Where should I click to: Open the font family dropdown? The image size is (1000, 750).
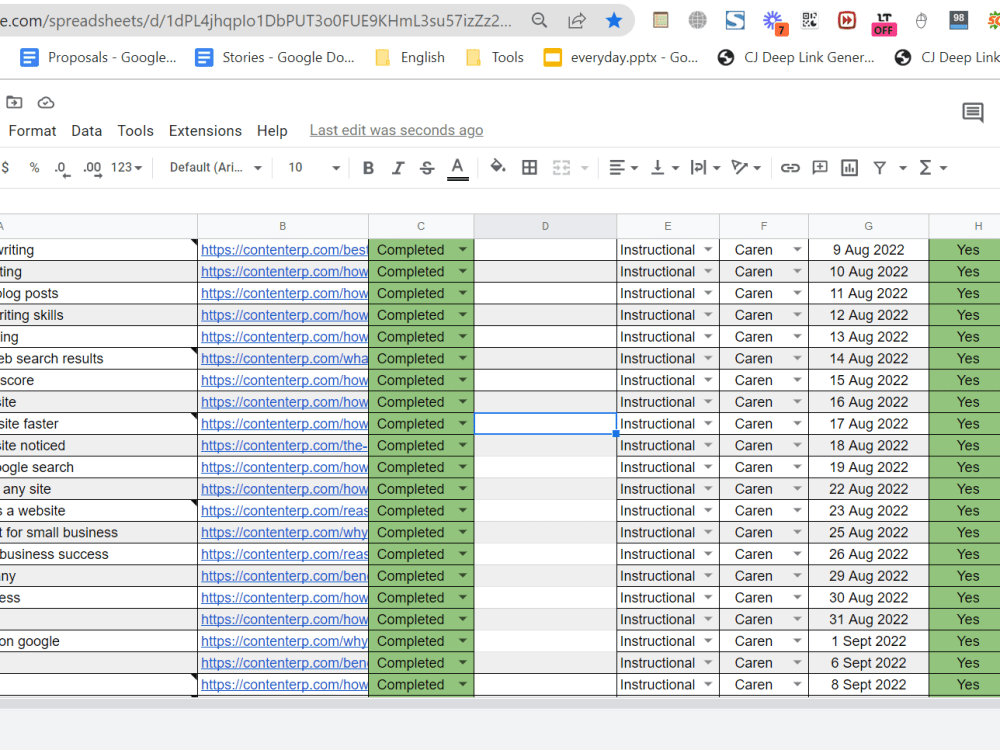click(x=215, y=168)
